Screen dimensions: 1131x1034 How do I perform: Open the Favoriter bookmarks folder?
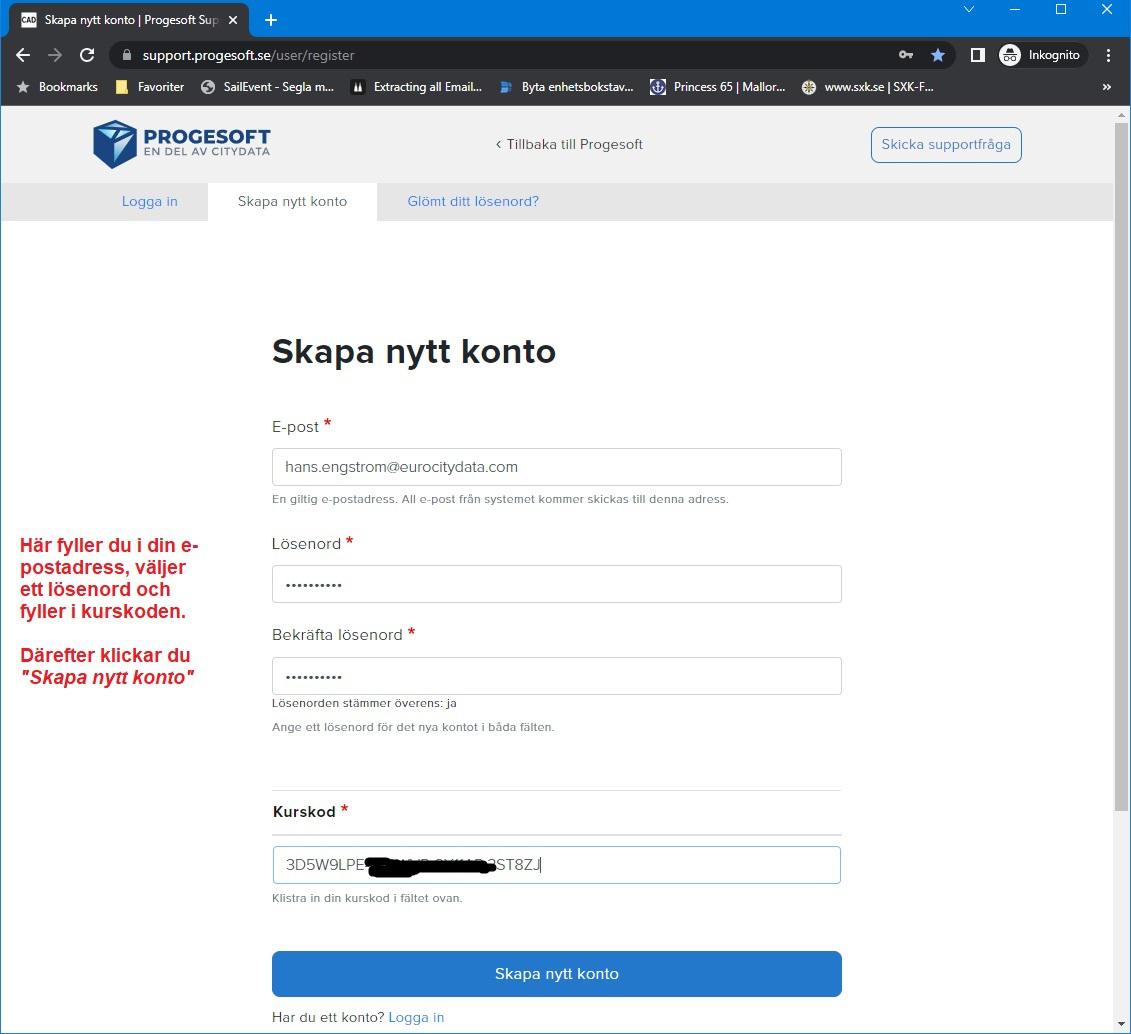coord(150,87)
